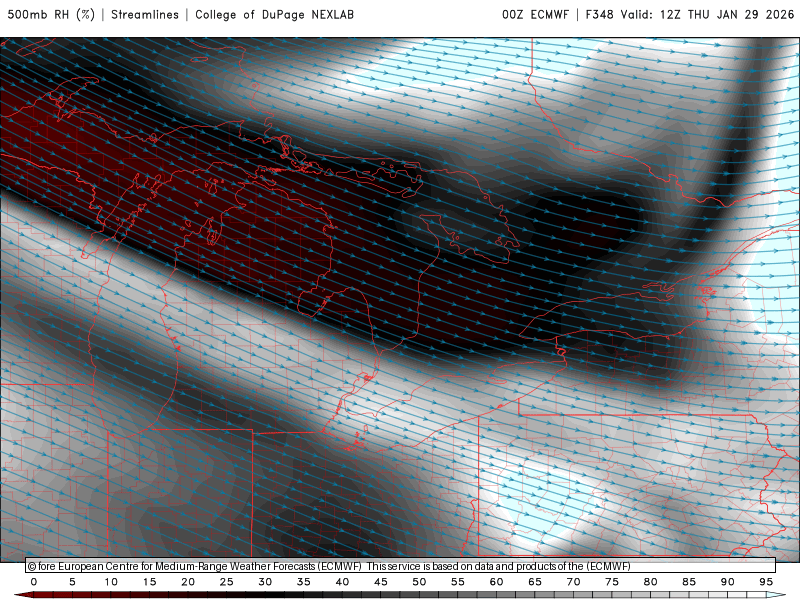Click the "500mb RH (%)" title text

(x=51, y=14)
